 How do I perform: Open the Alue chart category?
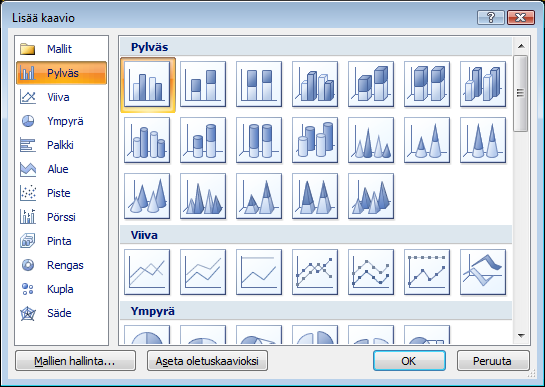pyautogui.click(x=62, y=169)
